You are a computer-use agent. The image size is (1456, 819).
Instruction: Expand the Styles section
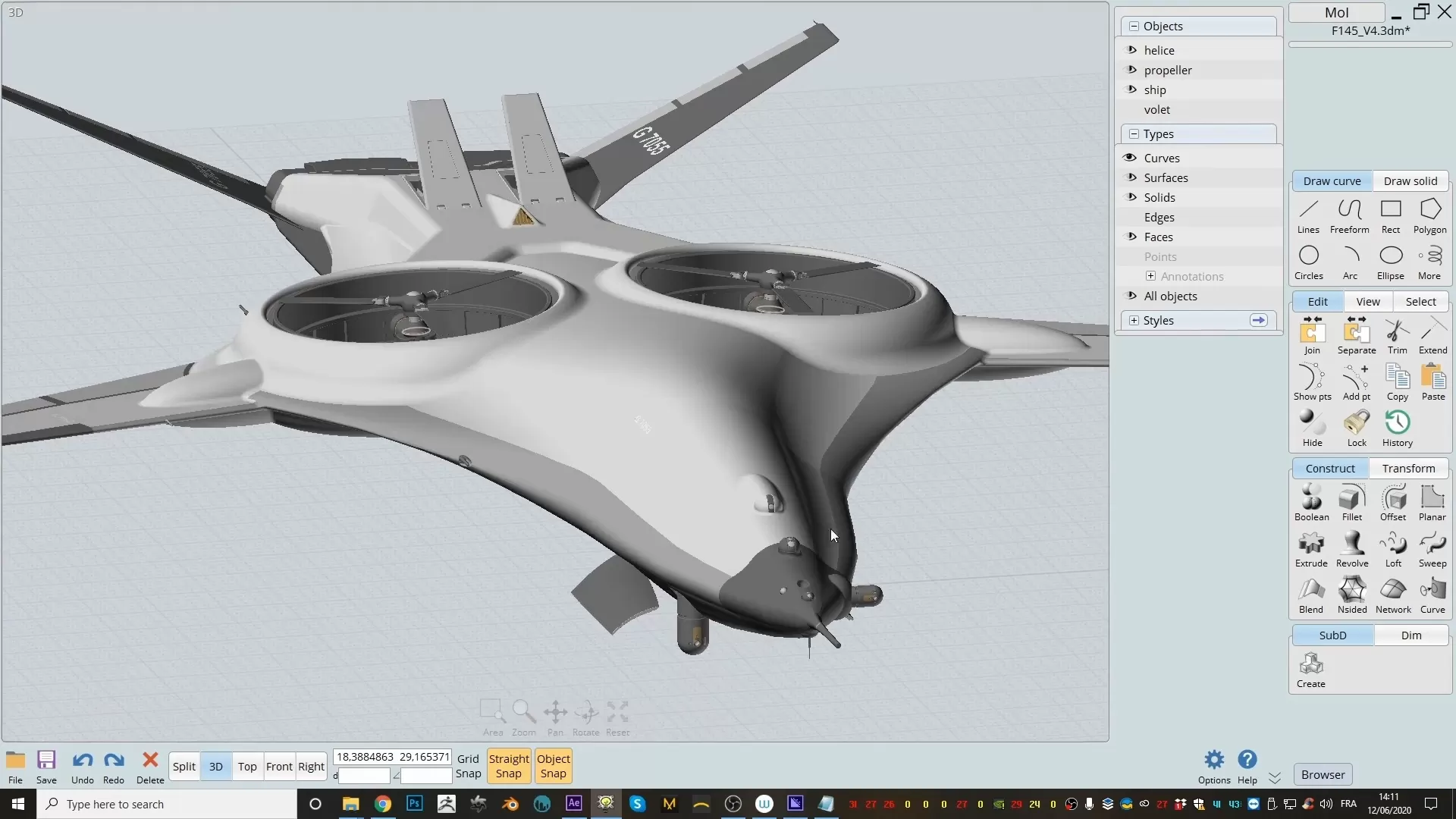[1134, 321]
